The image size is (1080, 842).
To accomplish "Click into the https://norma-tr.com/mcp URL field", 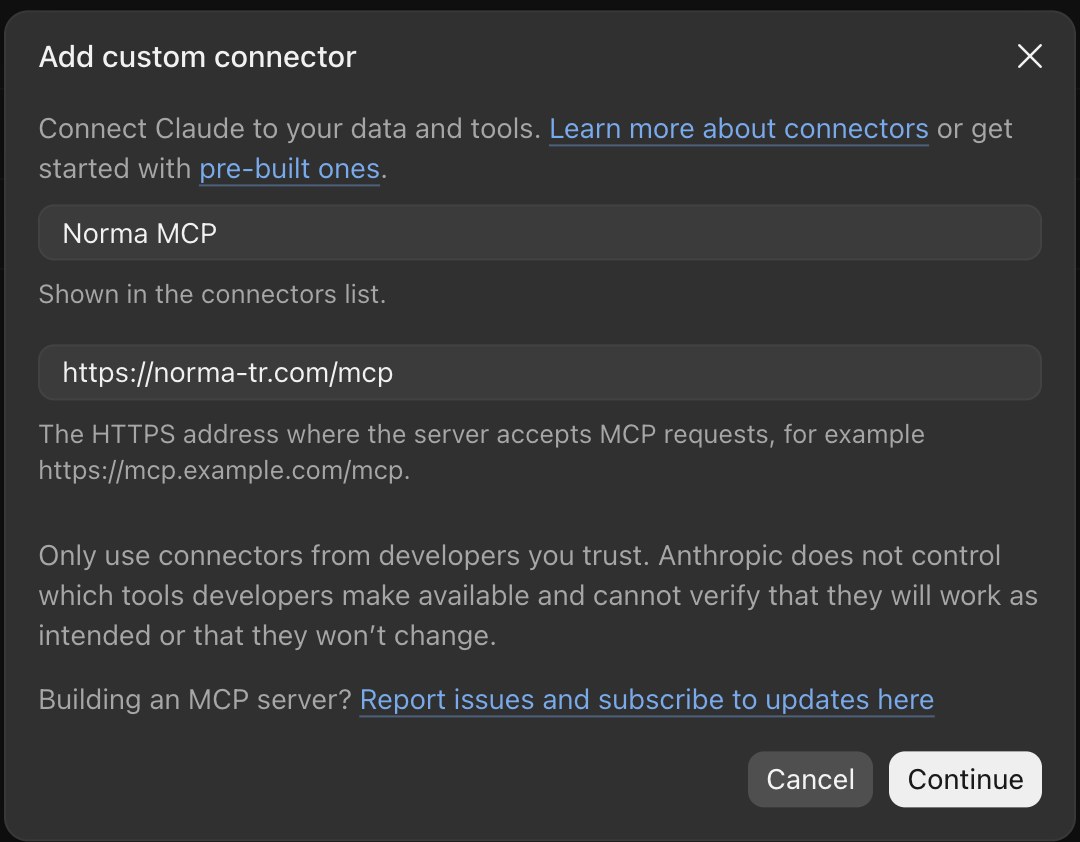I will pos(539,372).
